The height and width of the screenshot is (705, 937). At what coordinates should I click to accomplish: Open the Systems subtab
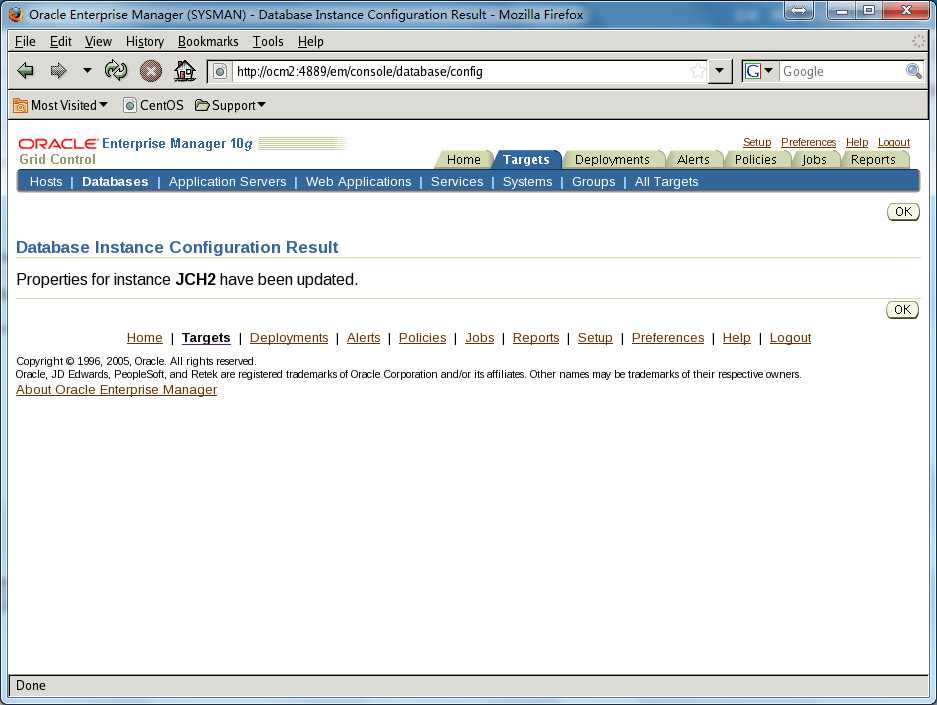(528, 182)
